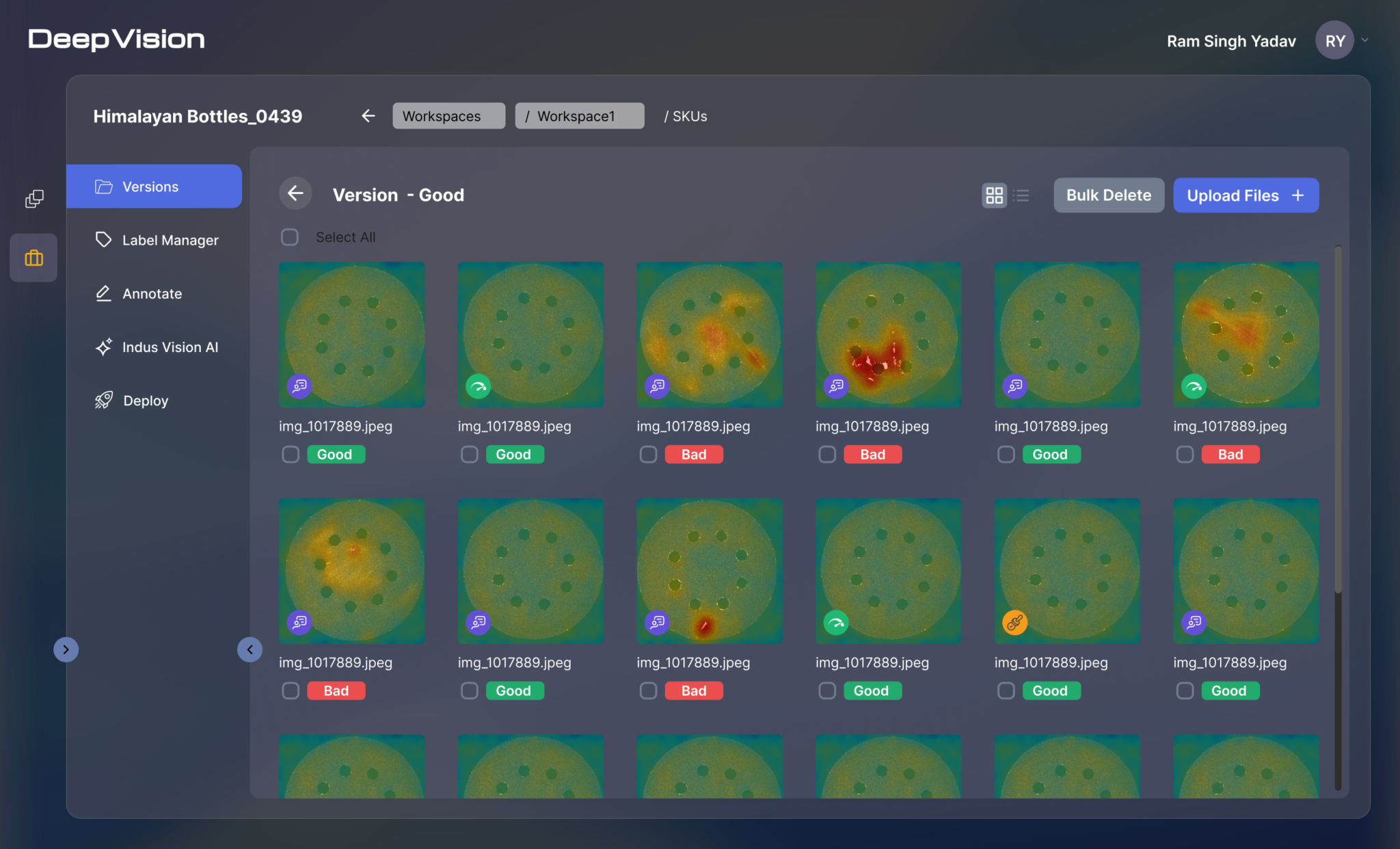
Task: Click the orange link badge on the thumbnail
Action: click(x=1014, y=622)
